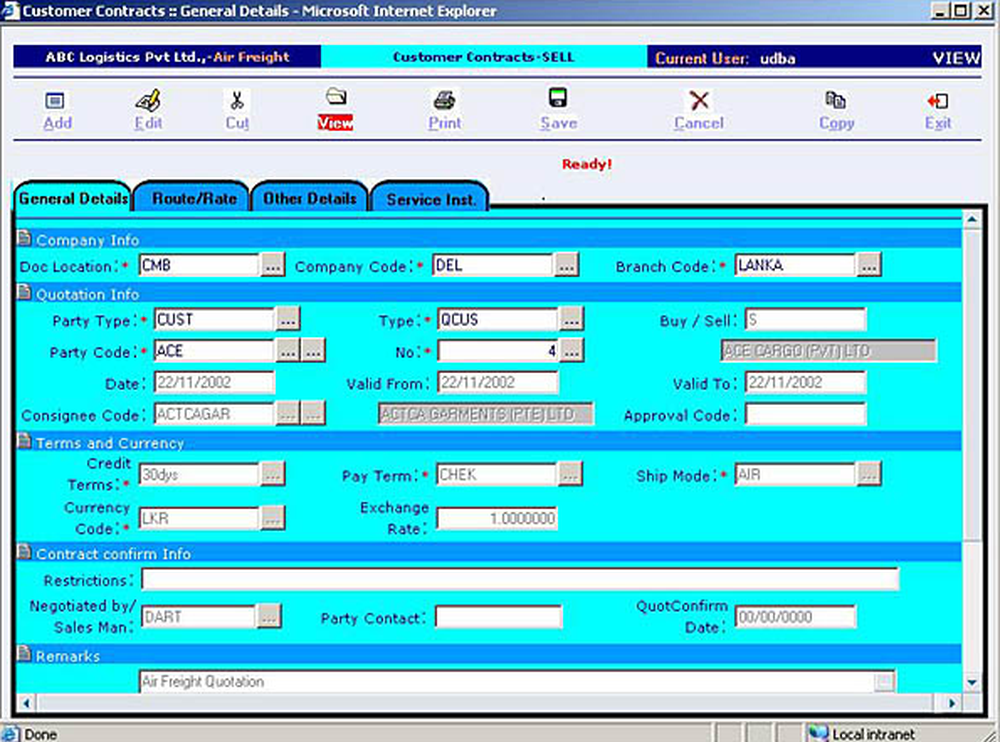Open the Other Details tab
1000x742 pixels.
click(x=309, y=198)
